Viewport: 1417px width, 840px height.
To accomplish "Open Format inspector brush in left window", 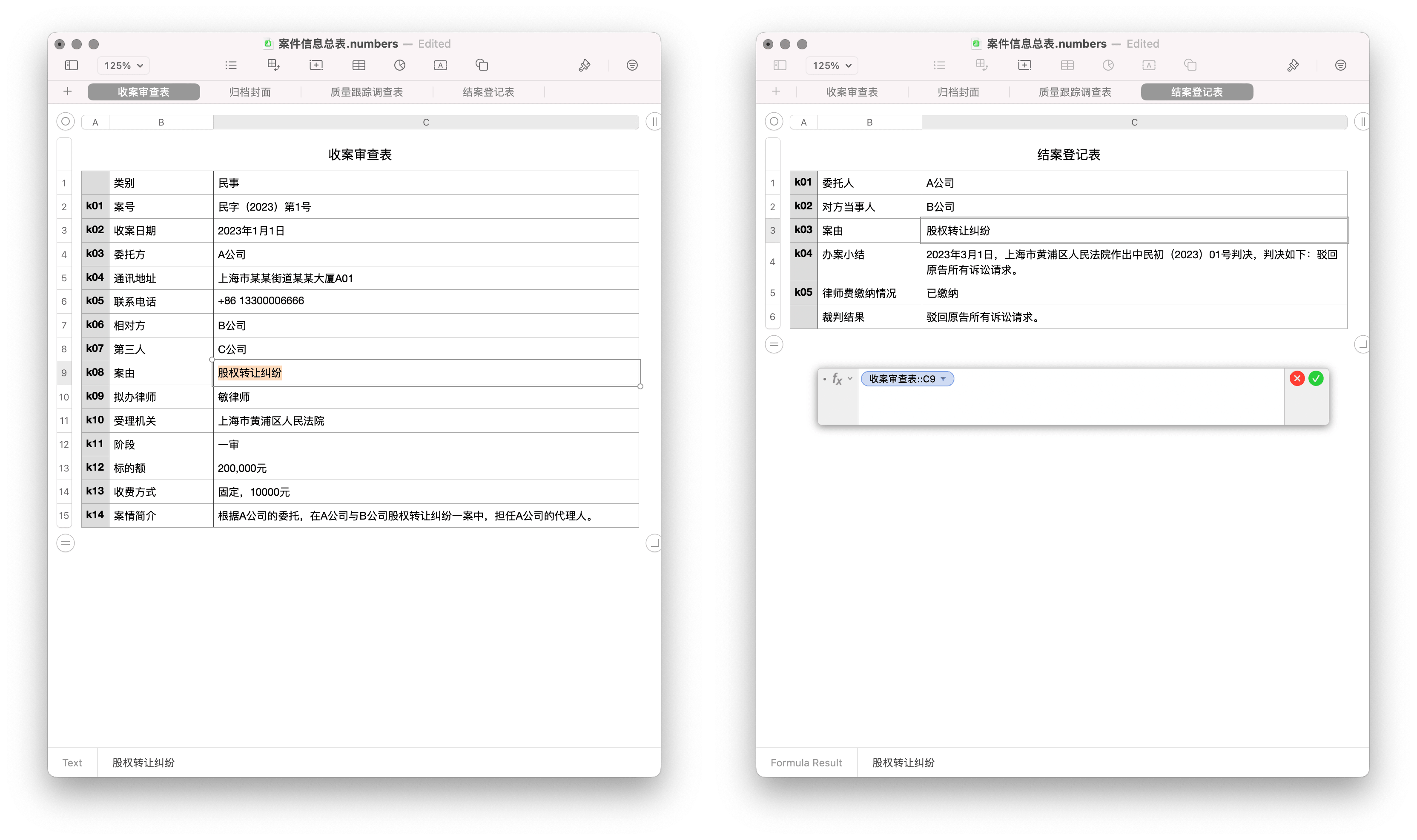I will [585, 65].
